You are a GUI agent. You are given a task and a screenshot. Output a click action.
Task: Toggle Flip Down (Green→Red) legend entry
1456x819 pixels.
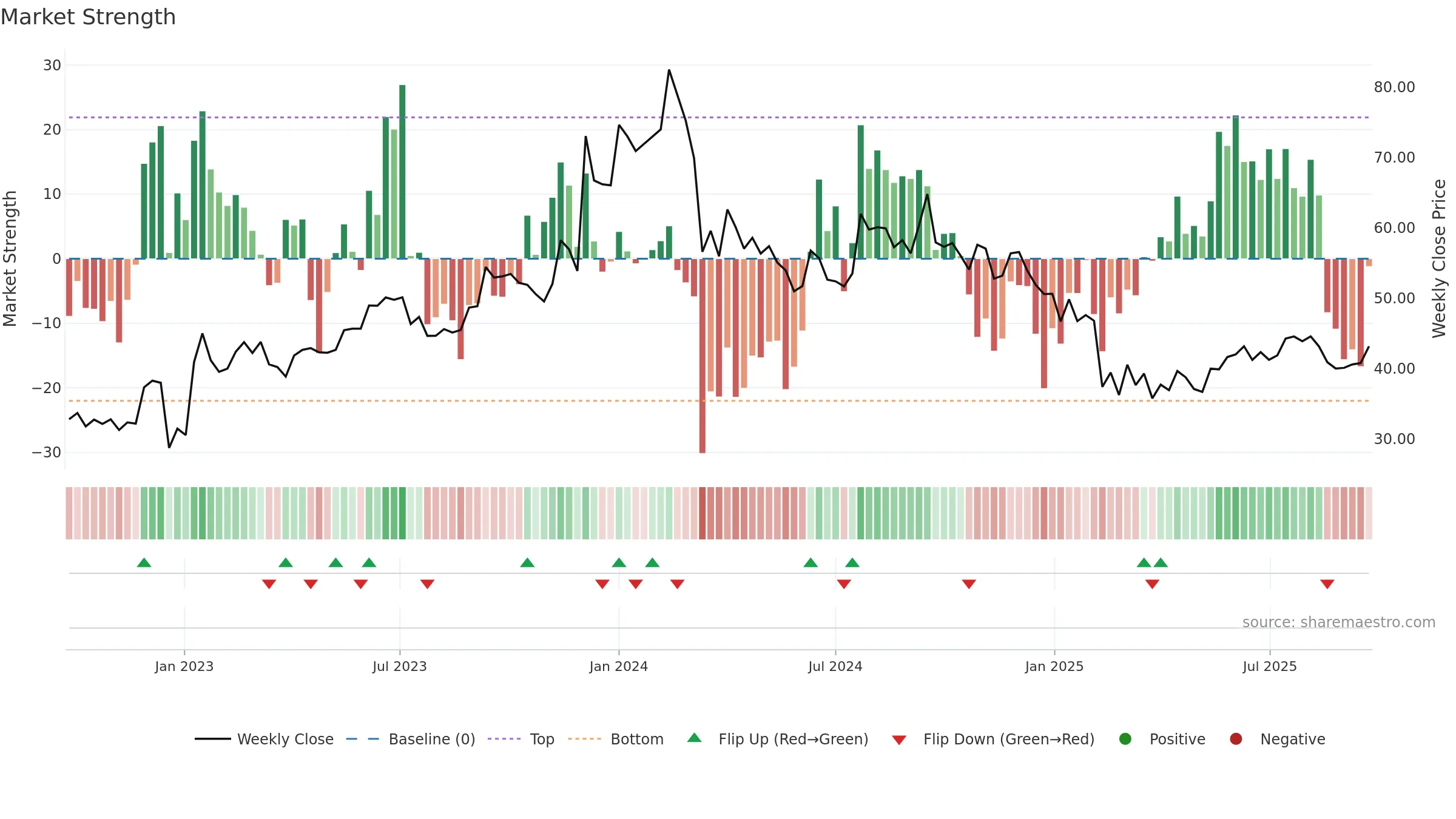[x=993, y=739]
